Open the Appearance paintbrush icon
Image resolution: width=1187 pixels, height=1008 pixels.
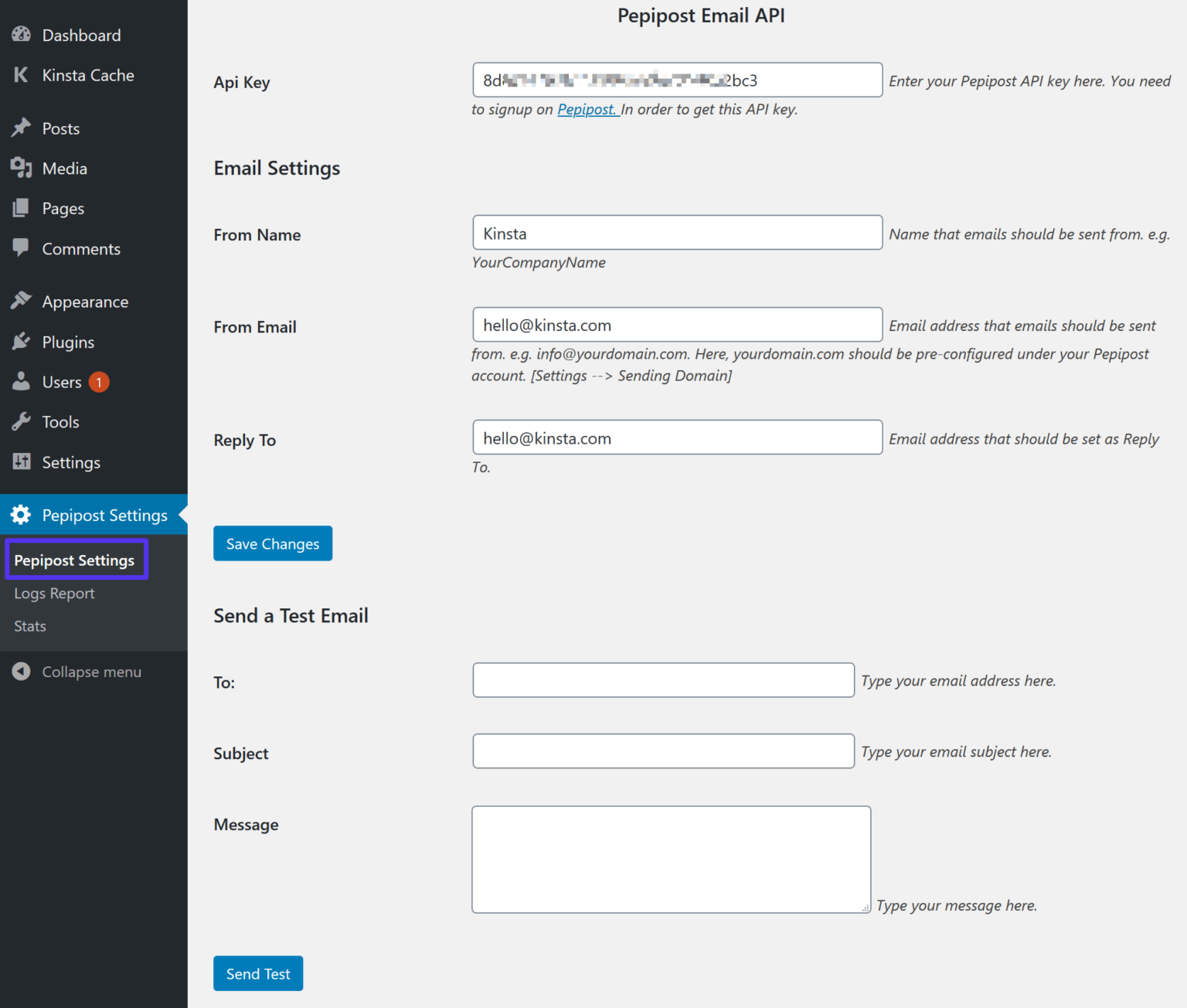21,301
